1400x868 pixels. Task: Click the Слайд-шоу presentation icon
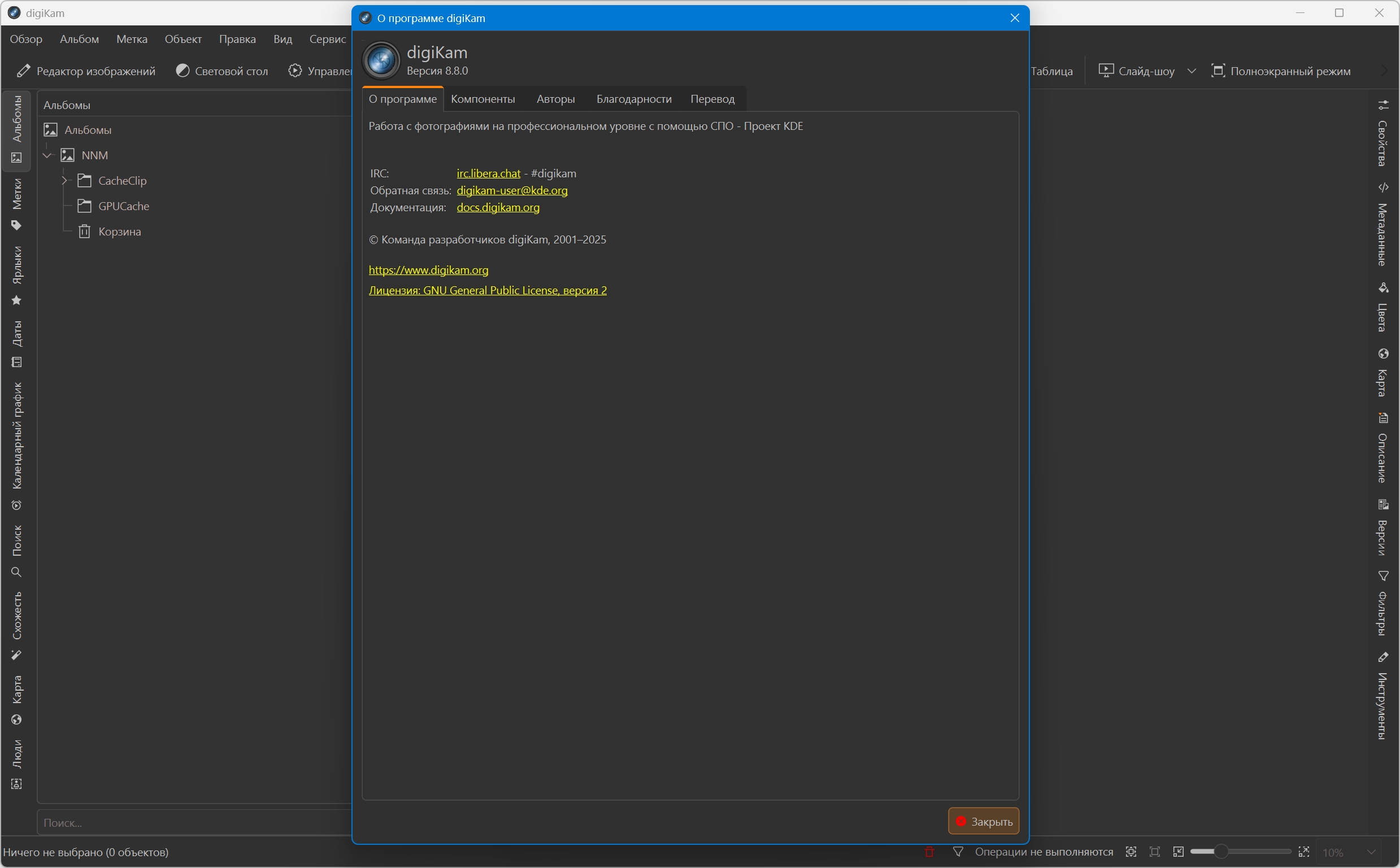coord(1106,71)
